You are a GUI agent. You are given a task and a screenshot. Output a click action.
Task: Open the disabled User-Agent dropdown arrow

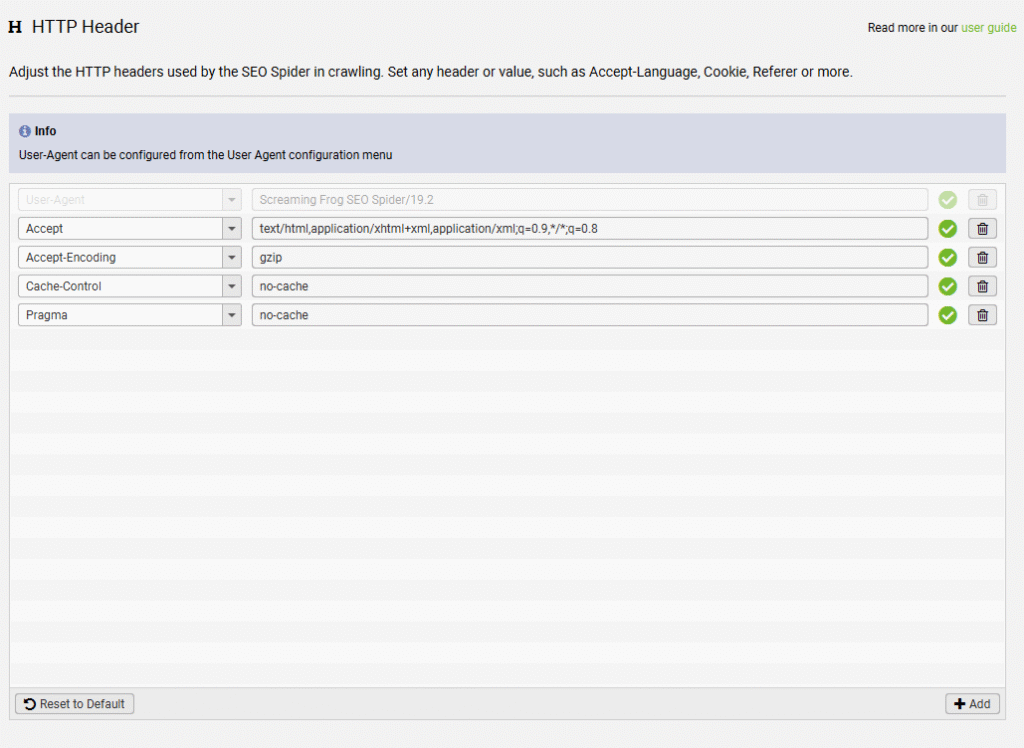click(232, 200)
